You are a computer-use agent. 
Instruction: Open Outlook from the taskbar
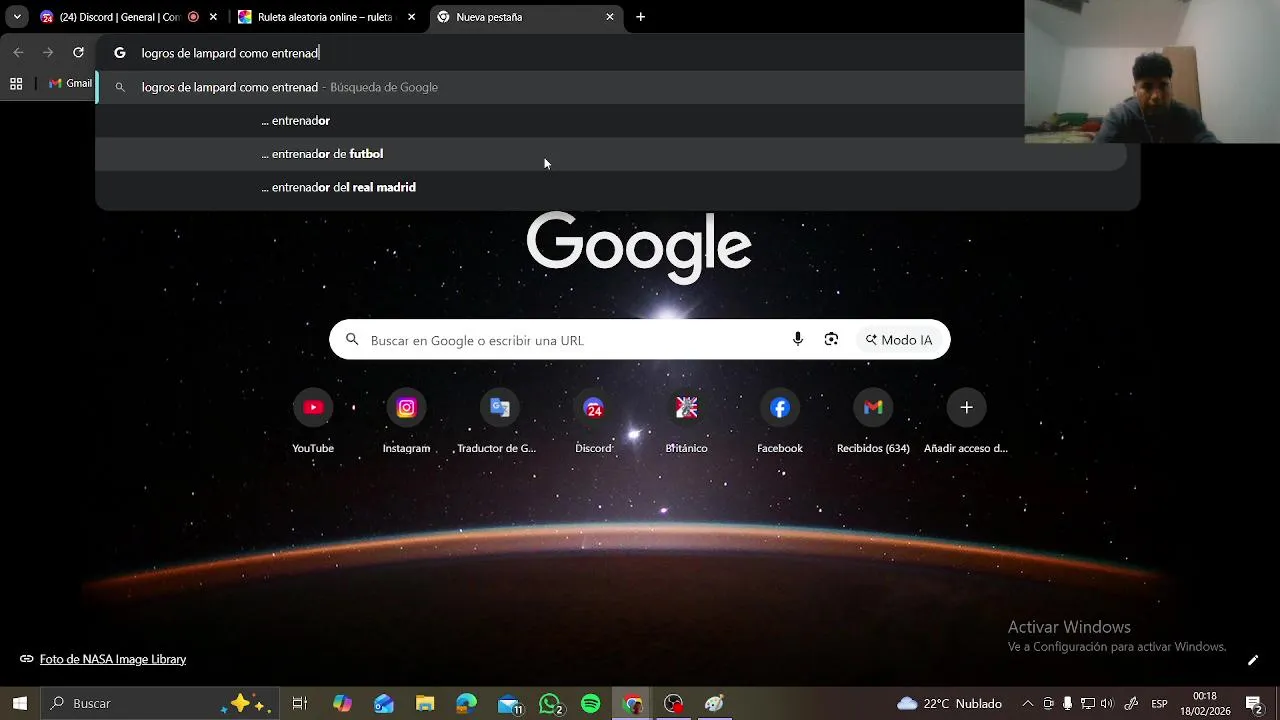[x=384, y=704]
